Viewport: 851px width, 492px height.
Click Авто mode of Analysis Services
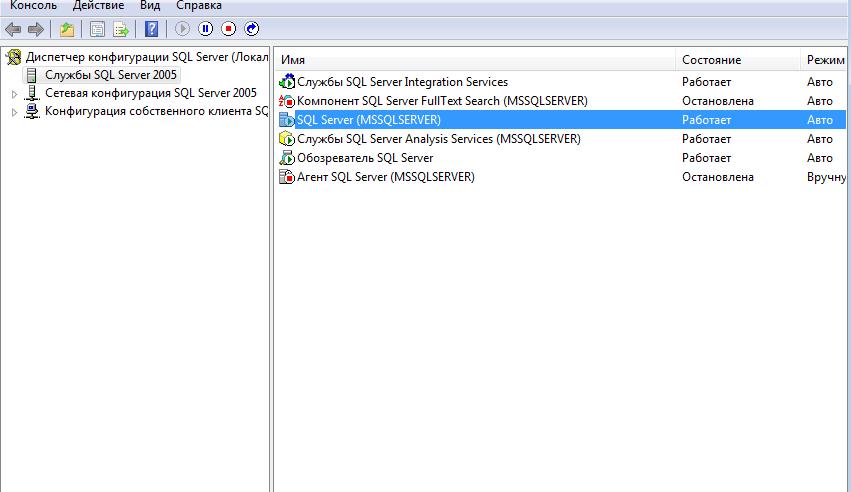point(820,139)
